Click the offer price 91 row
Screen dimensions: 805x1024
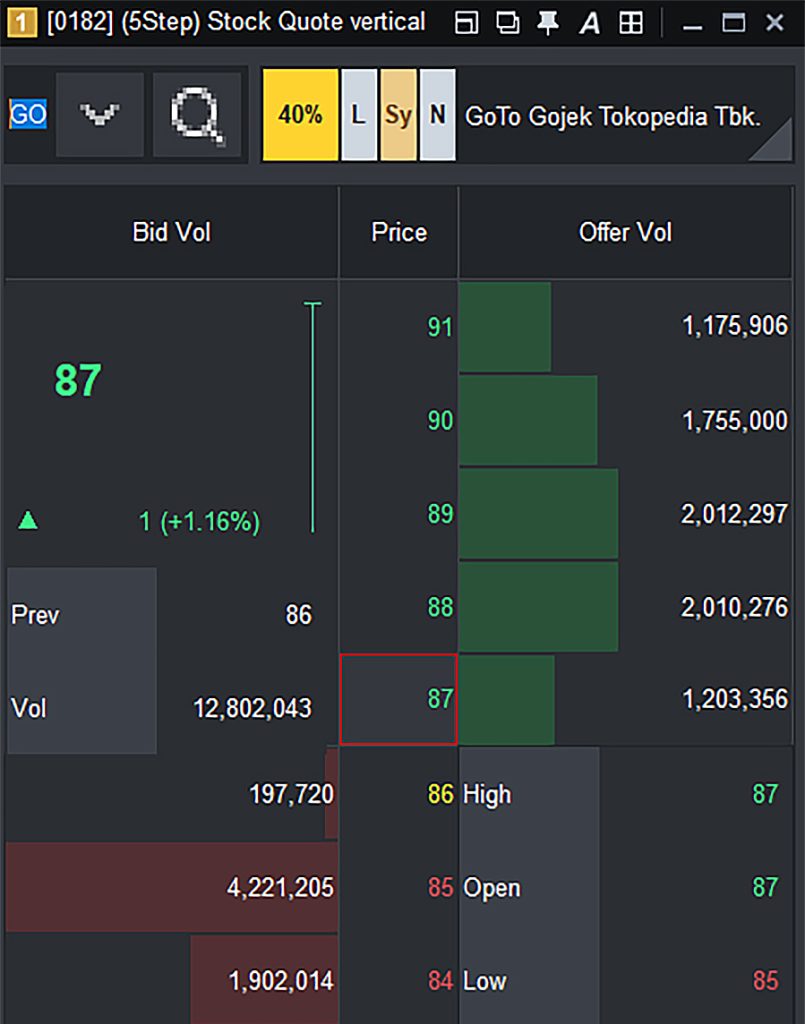tap(567, 327)
